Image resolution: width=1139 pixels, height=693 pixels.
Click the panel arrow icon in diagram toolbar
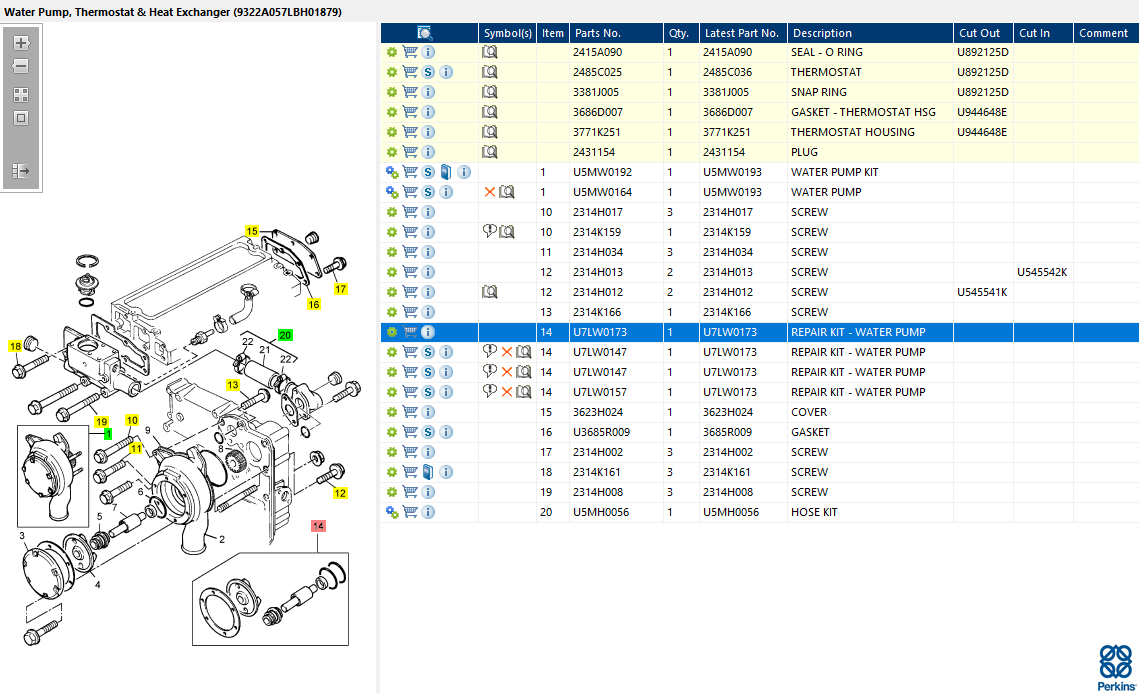tap(21, 171)
